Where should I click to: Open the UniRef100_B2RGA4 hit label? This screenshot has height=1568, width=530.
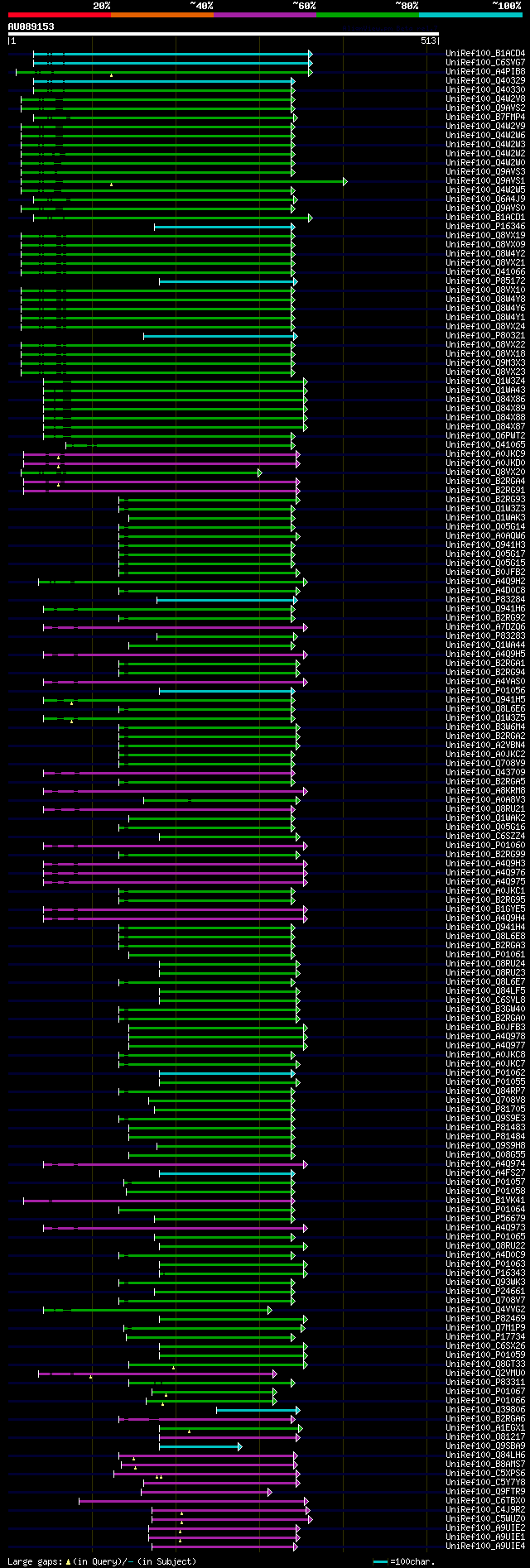[485, 482]
